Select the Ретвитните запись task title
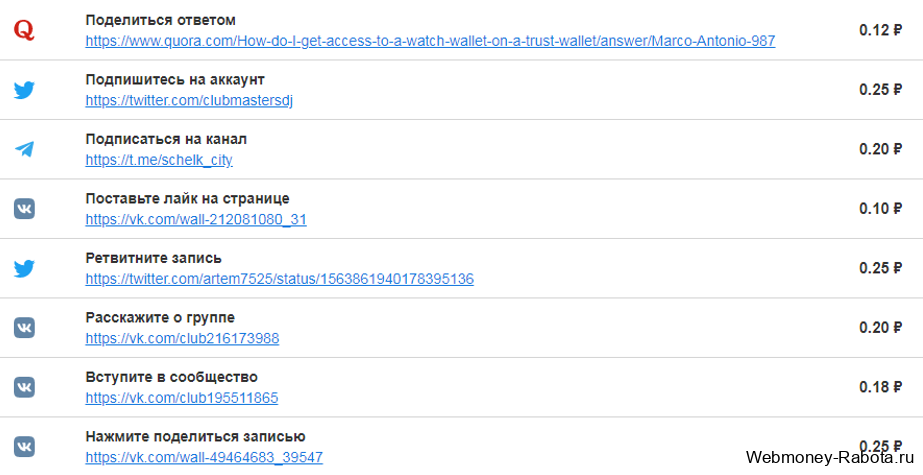 tap(154, 258)
